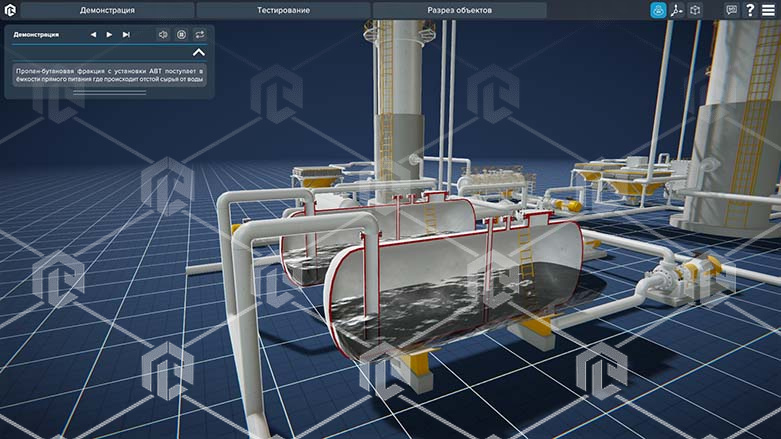Click the 3D cube view icon

pyautogui.click(x=695, y=10)
